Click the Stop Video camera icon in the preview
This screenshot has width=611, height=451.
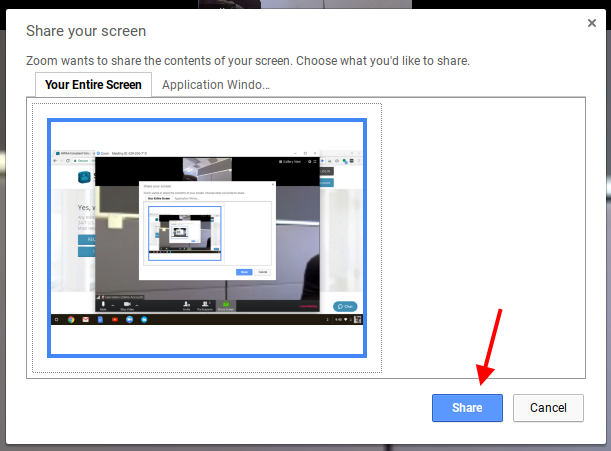pos(127,303)
